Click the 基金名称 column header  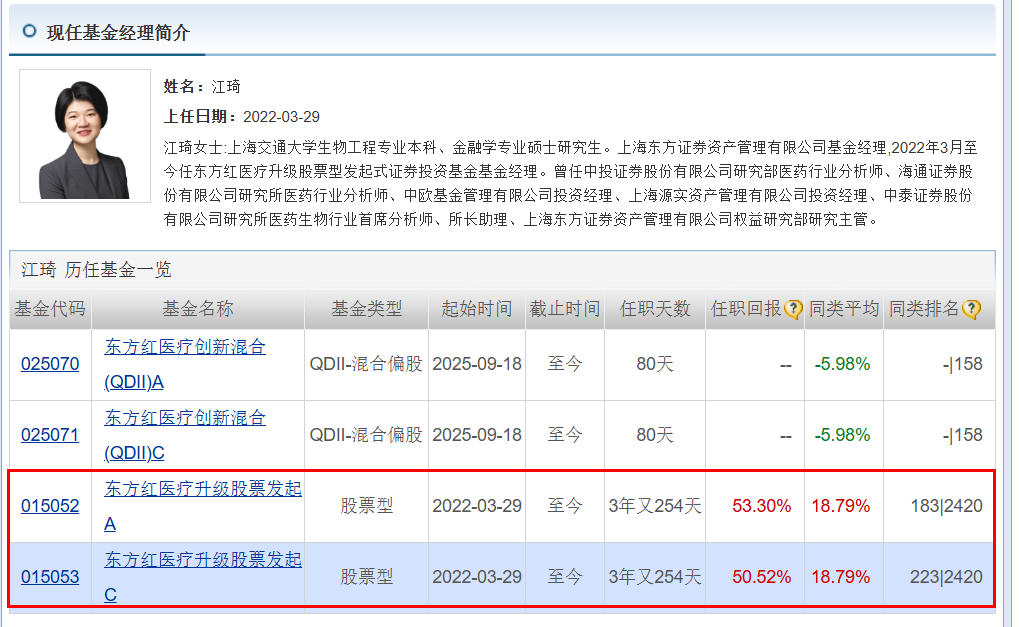[x=198, y=309]
